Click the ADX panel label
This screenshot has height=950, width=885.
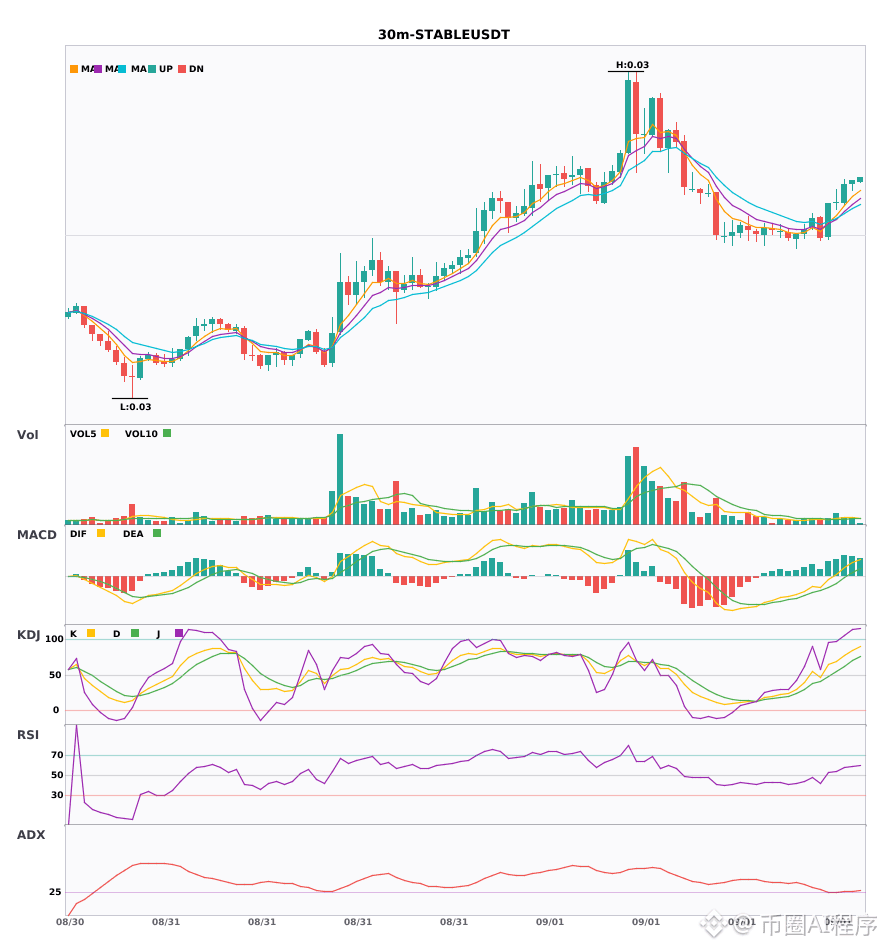pyautogui.click(x=31, y=835)
